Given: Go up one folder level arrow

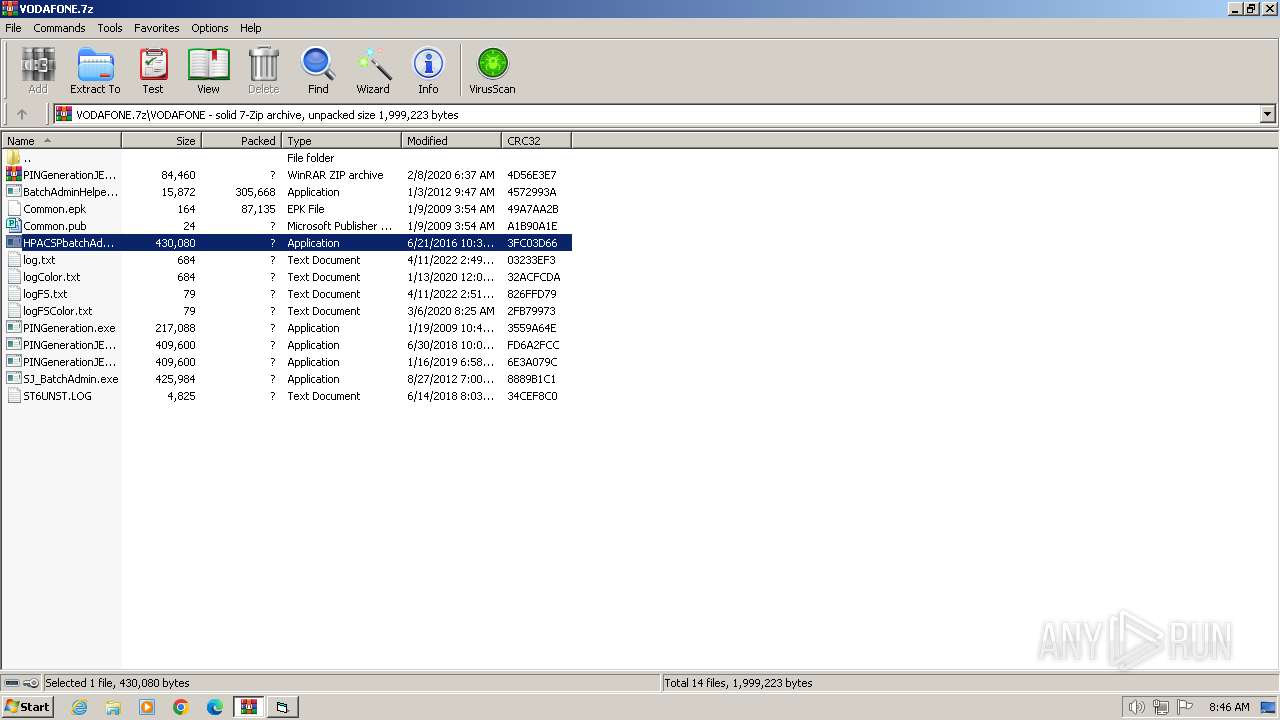Looking at the screenshot, I should click(x=22, y=114).
